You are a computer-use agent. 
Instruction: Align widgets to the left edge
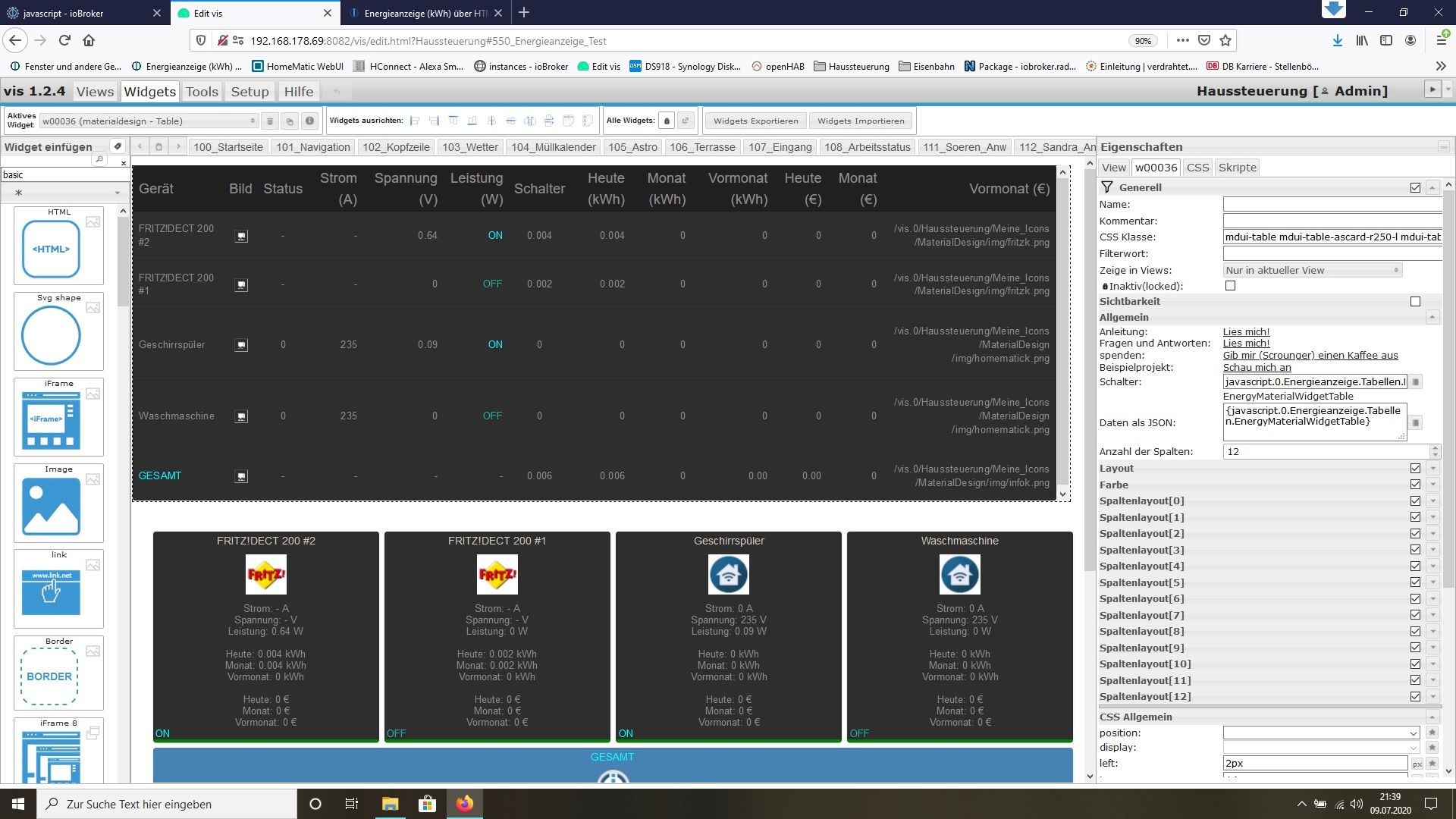click(415, 121)
